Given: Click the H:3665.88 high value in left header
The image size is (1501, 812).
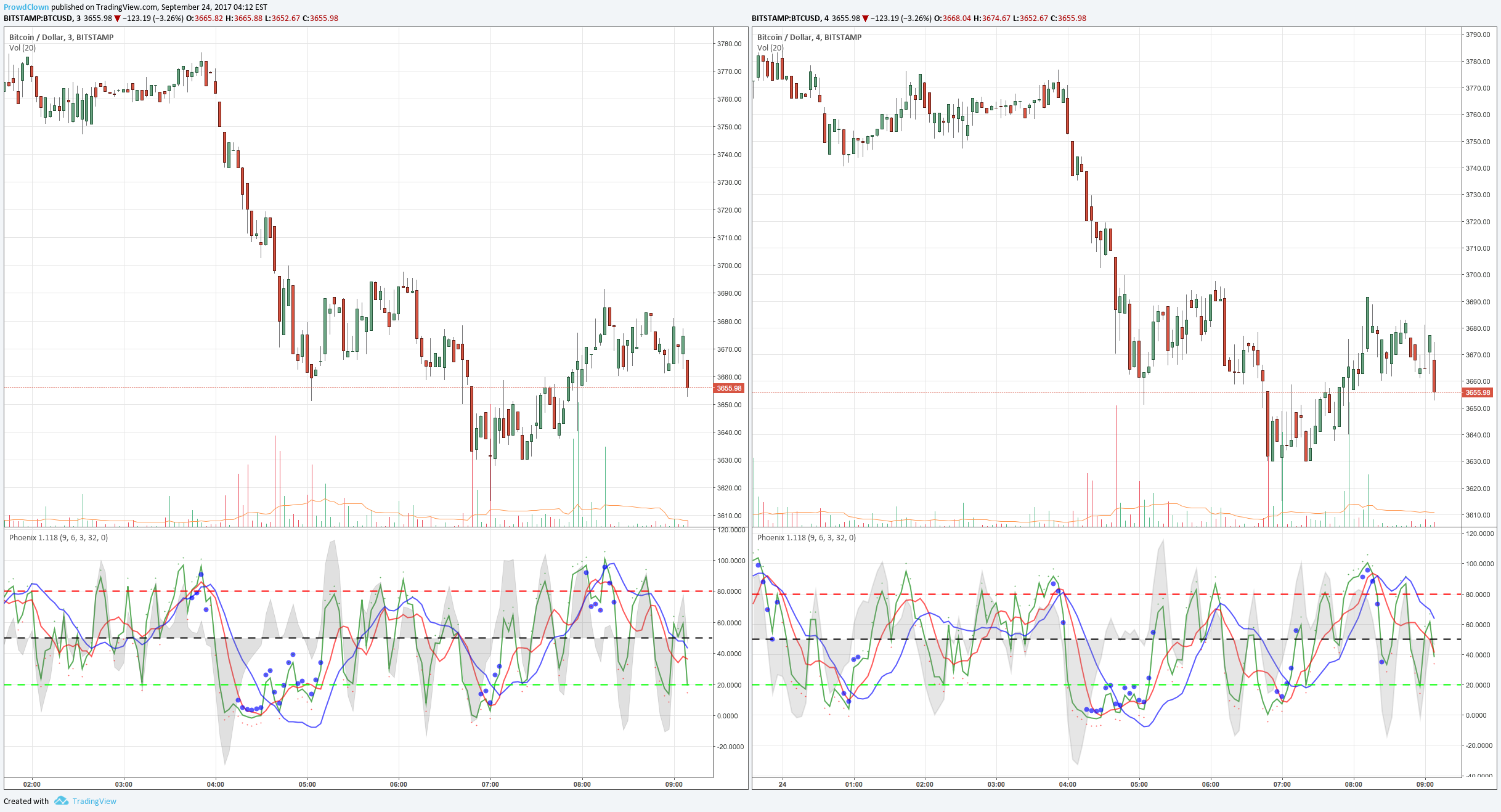Looking at the screenshot, I should (244, 18).
